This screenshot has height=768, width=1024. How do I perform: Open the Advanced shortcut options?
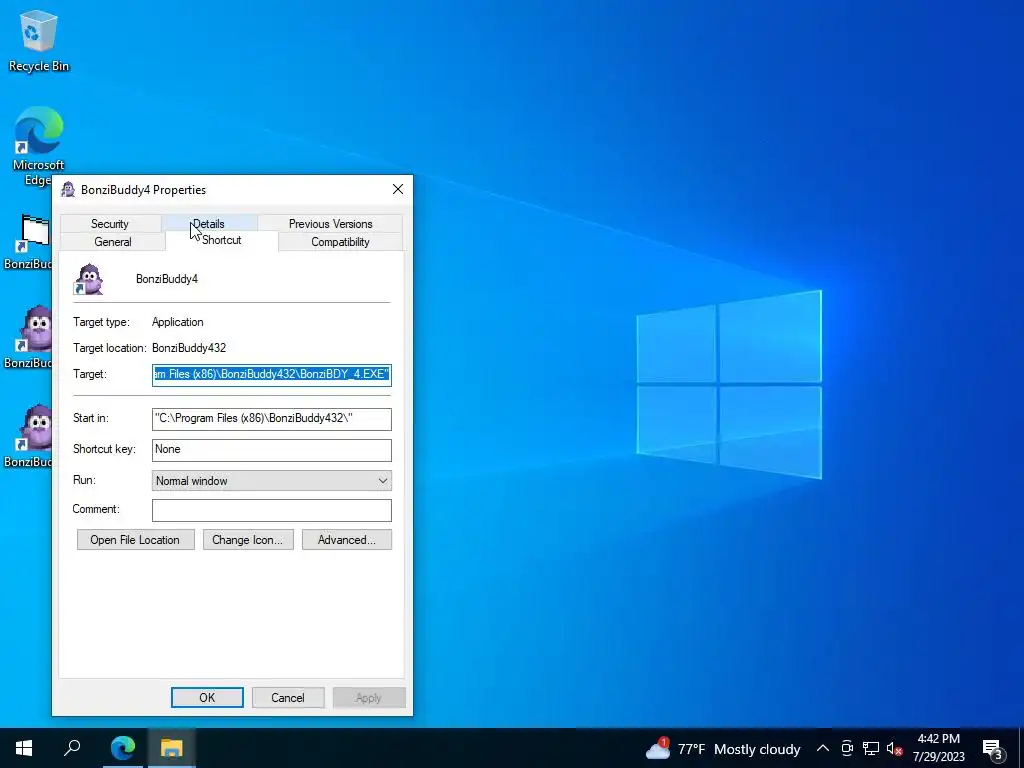click(x=347, y=540)
